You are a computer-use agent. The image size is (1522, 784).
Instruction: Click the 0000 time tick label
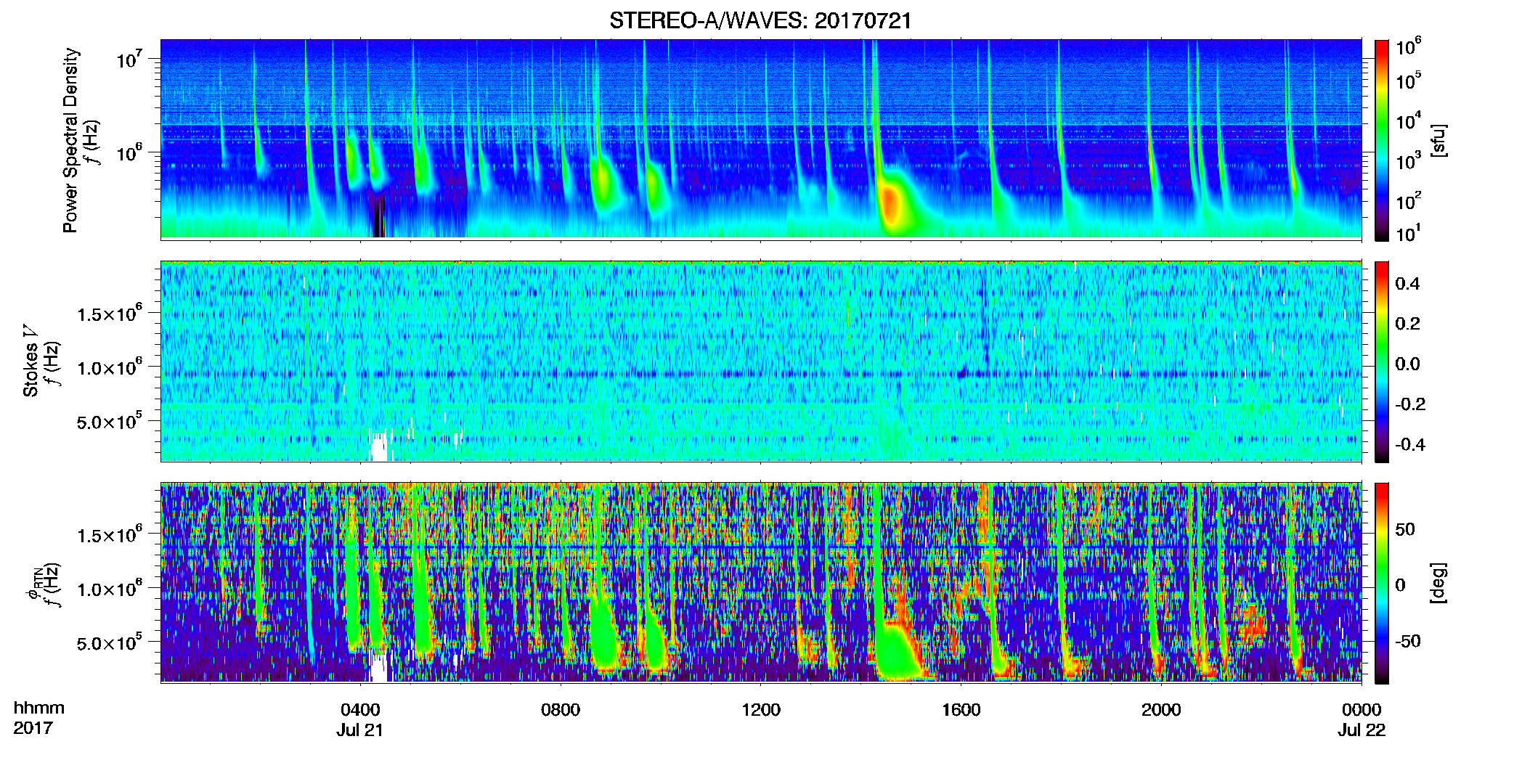click(x=1362, y=709)
